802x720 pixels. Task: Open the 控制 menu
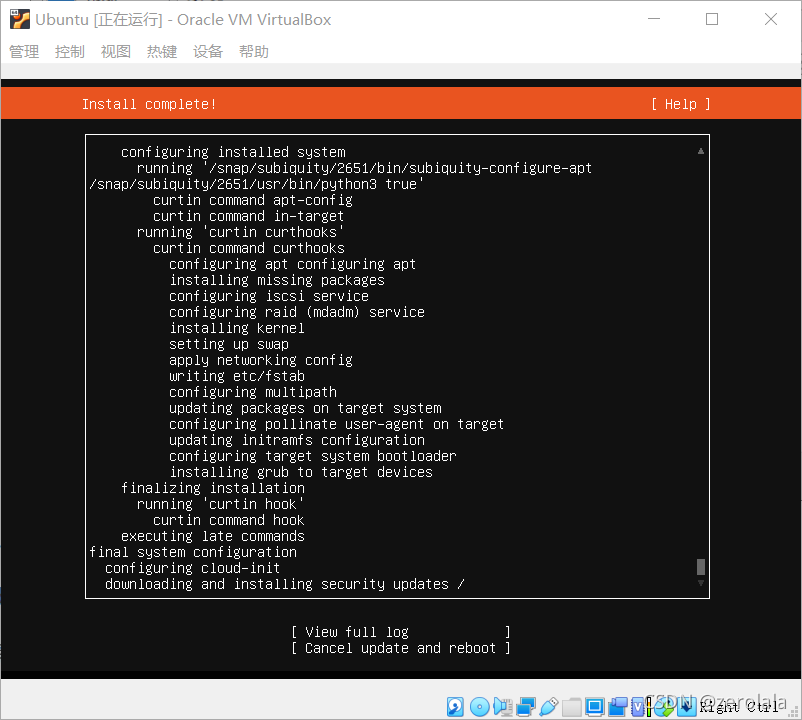coord(70,52)
